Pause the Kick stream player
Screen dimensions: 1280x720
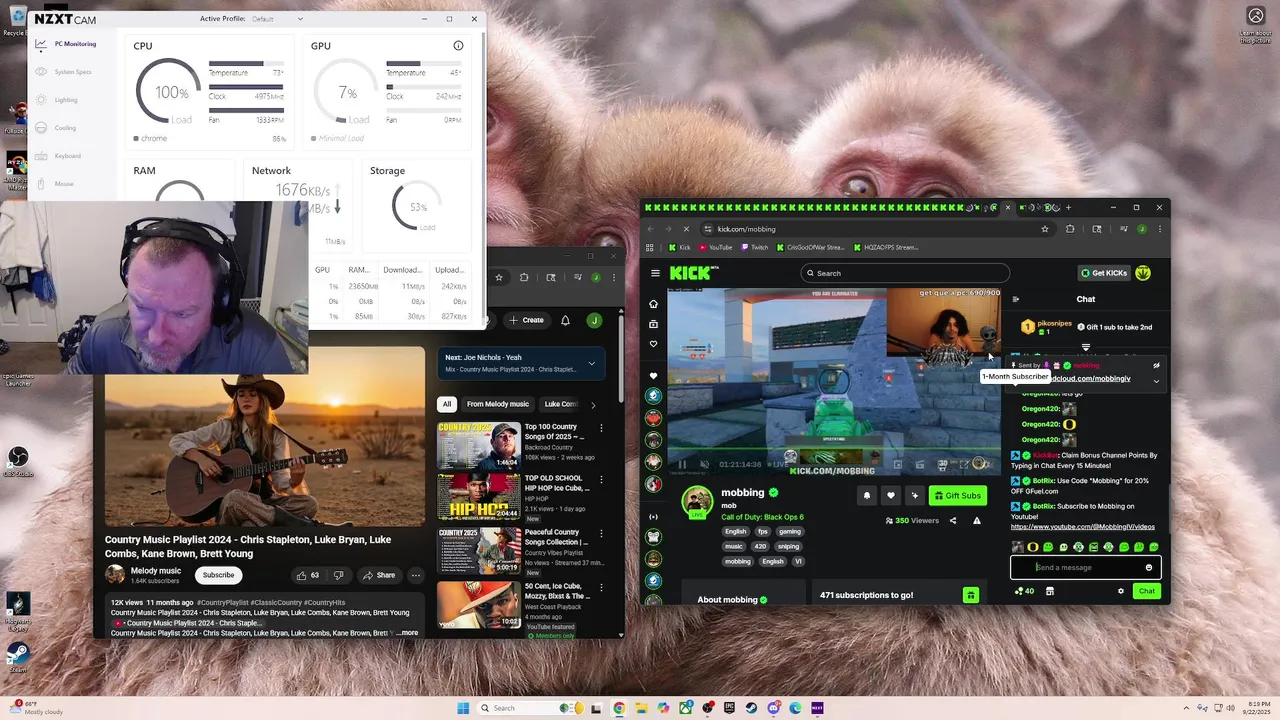(x=682, y=464)
